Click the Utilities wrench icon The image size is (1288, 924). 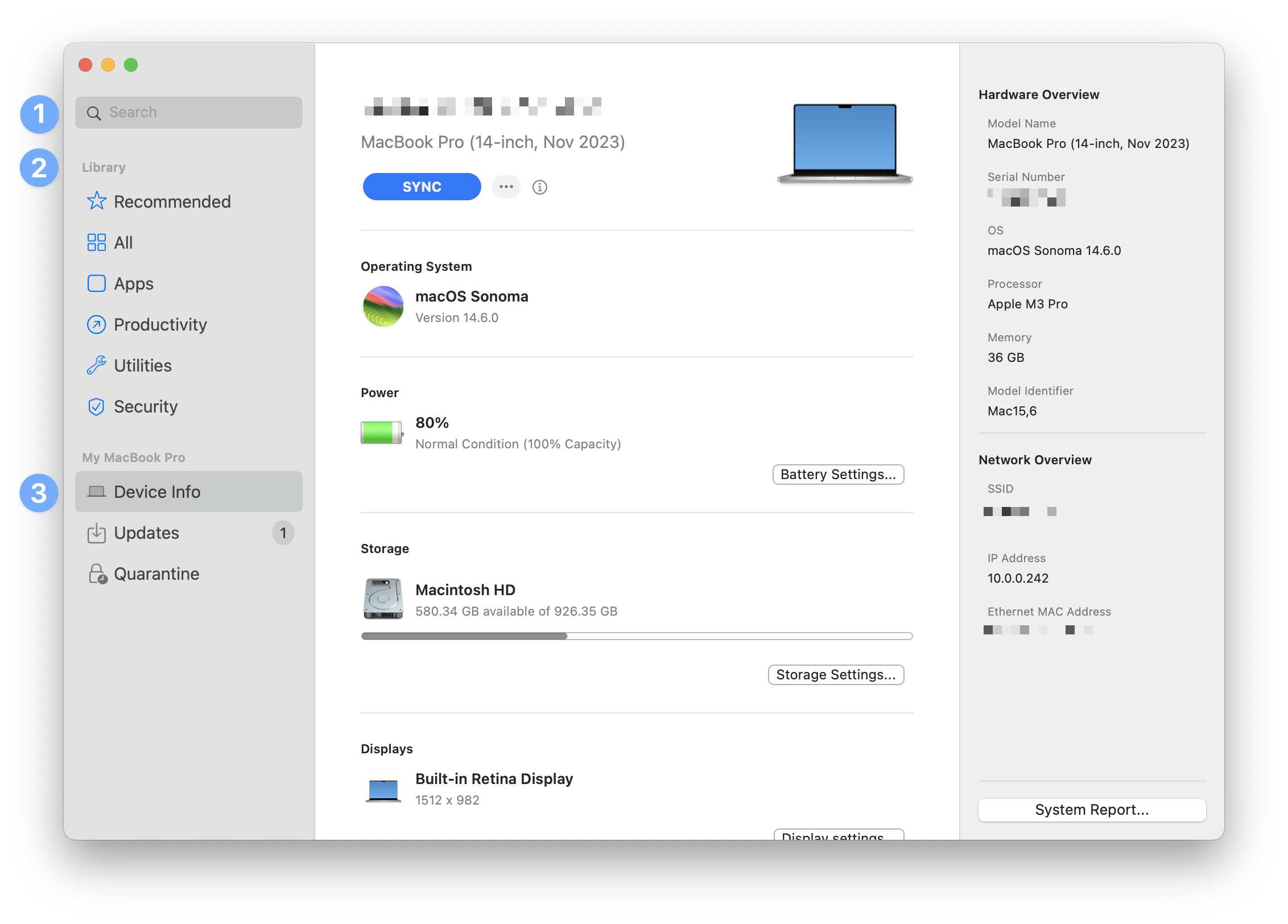pyautogui.click(x=96, y=365)
